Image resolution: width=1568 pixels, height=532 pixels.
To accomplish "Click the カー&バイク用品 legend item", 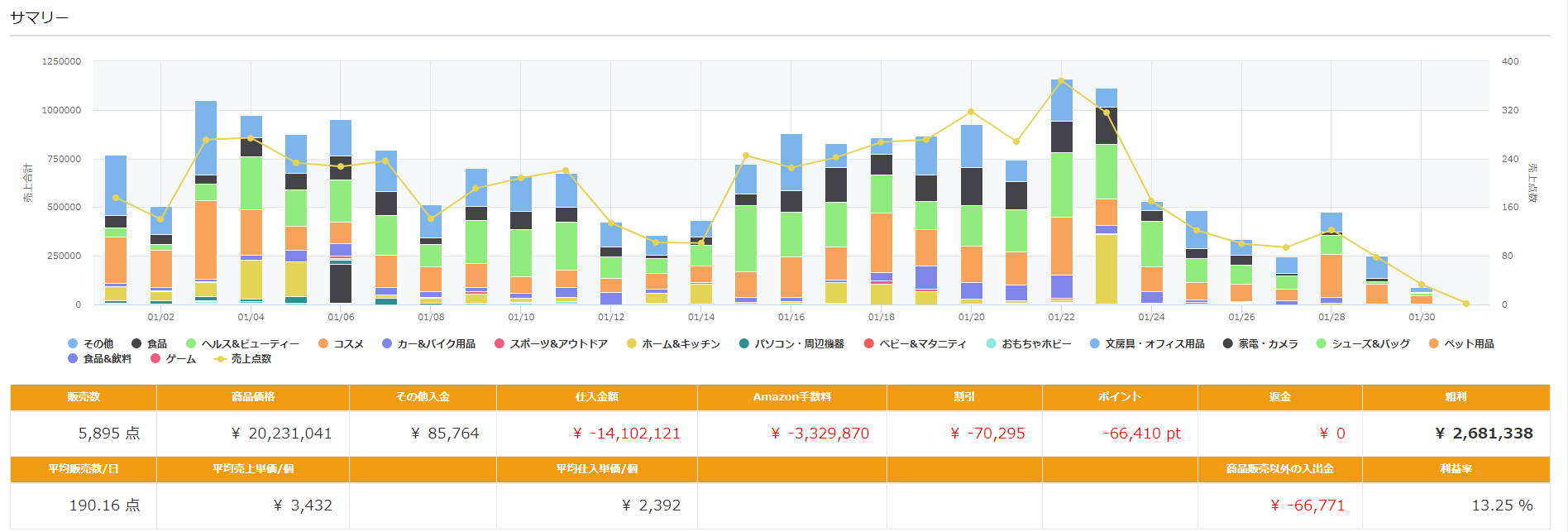I will pos(428,343).
